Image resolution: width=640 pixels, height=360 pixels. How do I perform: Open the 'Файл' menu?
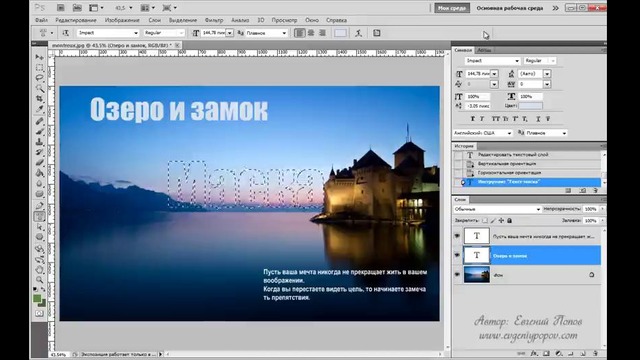(41, 20)
